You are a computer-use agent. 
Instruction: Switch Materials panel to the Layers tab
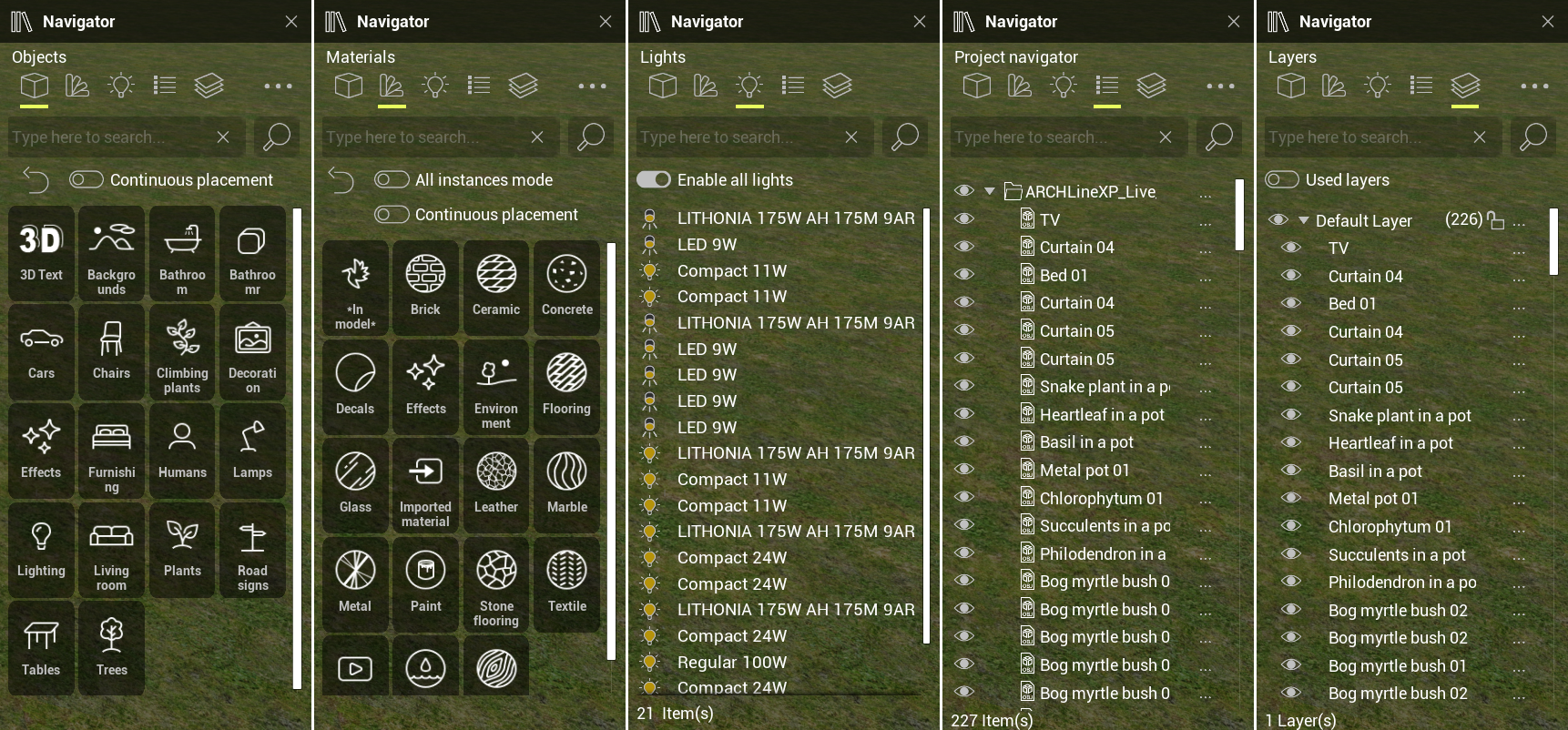(x=523, y=86)
